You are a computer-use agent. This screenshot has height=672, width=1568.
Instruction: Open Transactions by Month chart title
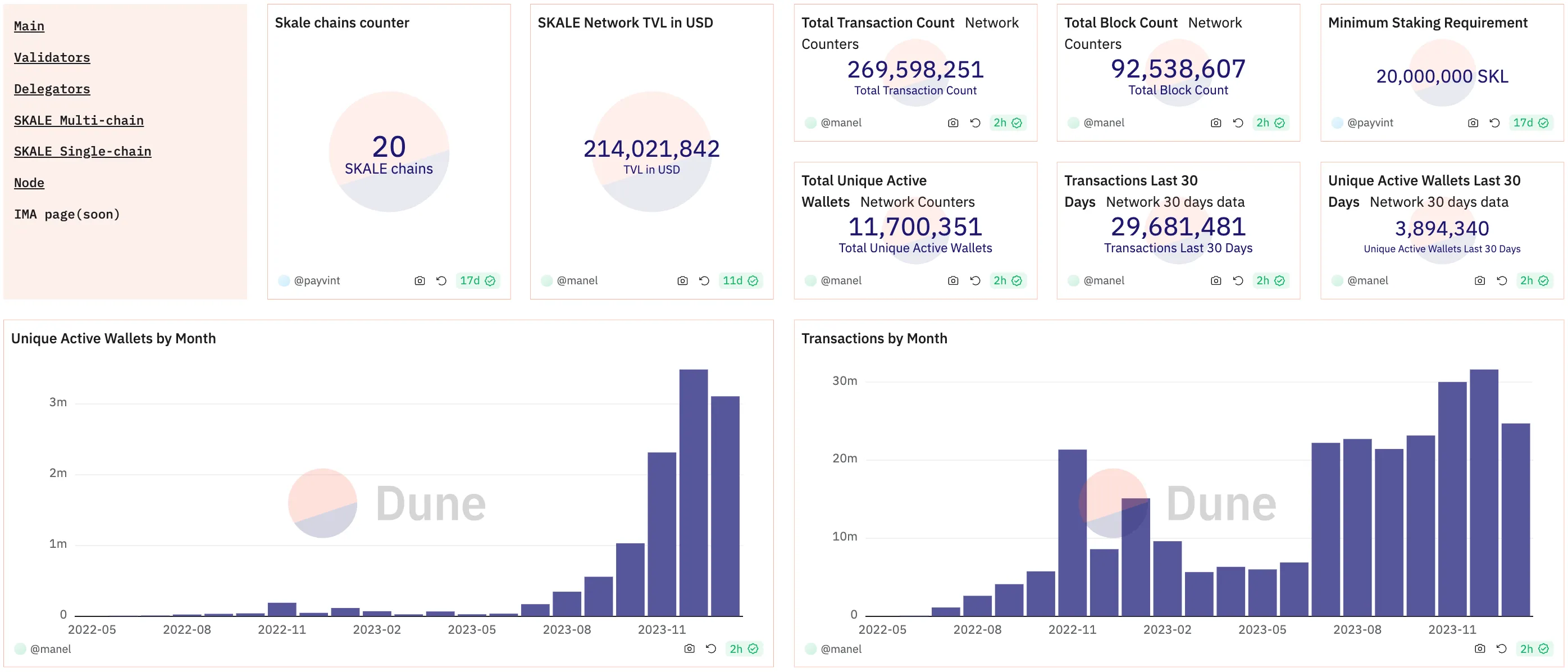(x=874, y=339)
